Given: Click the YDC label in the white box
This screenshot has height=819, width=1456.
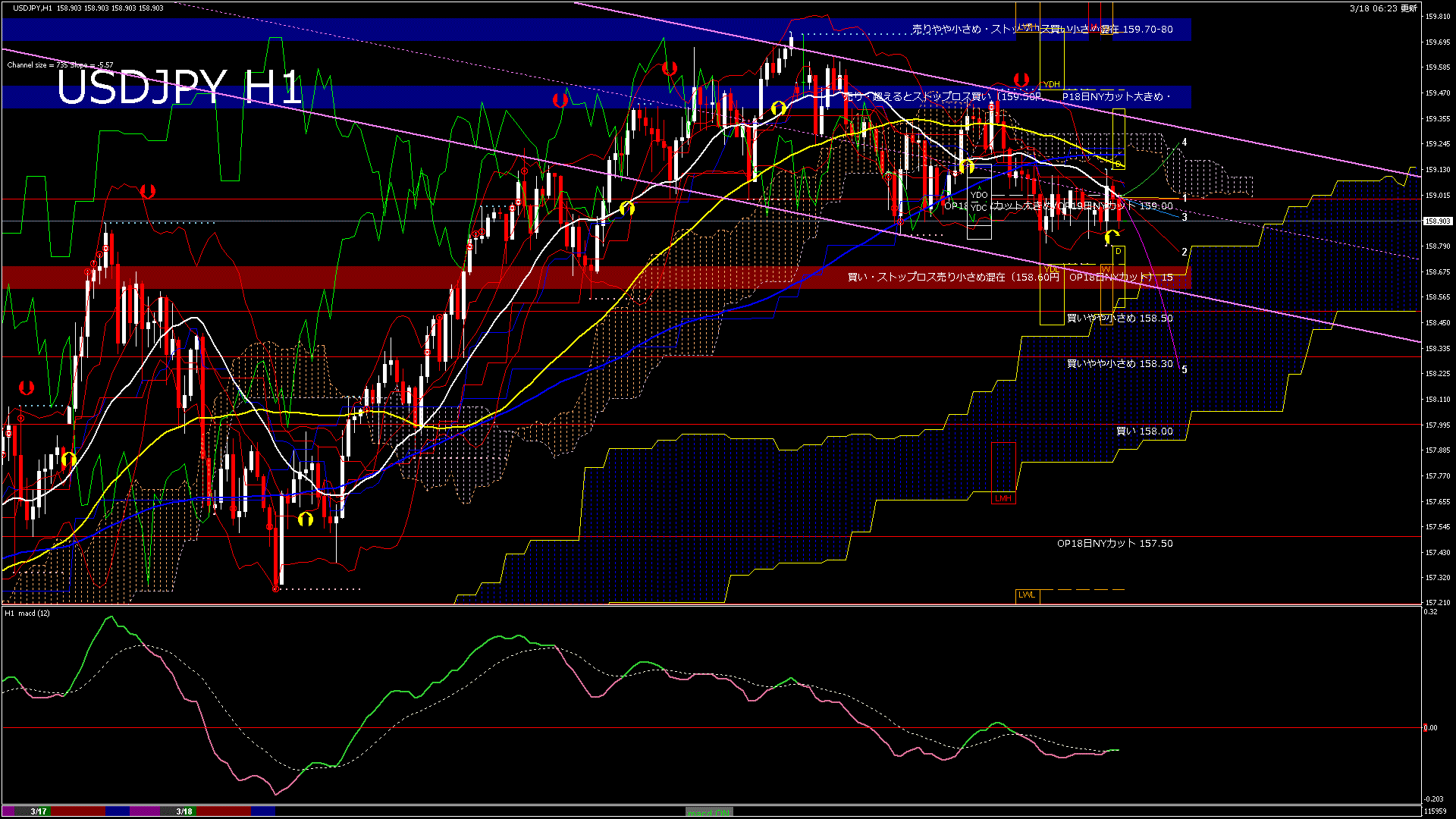Looking at the screenshot, I should (979, 208).
